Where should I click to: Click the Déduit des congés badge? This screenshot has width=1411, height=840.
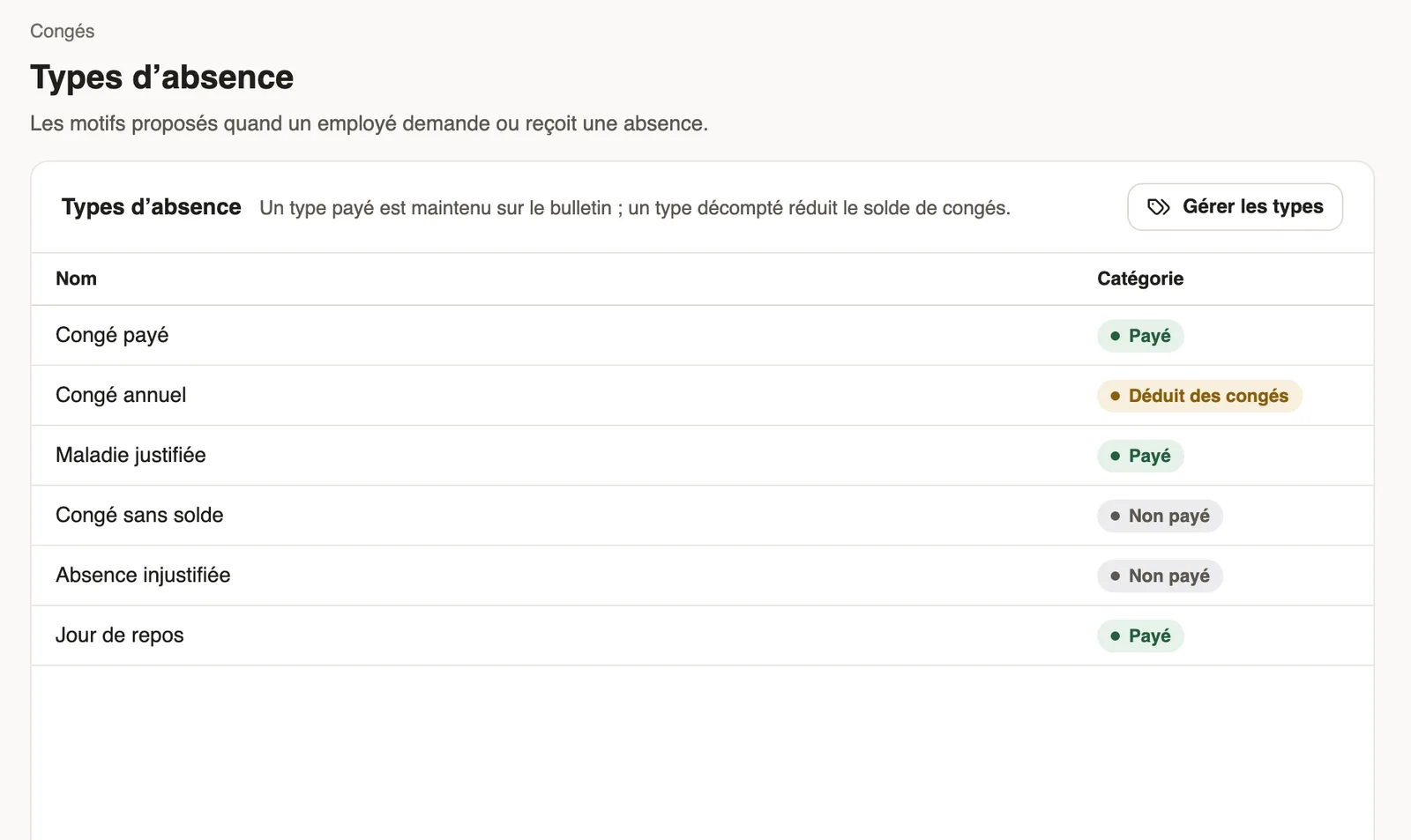[x=1199, y=396]
